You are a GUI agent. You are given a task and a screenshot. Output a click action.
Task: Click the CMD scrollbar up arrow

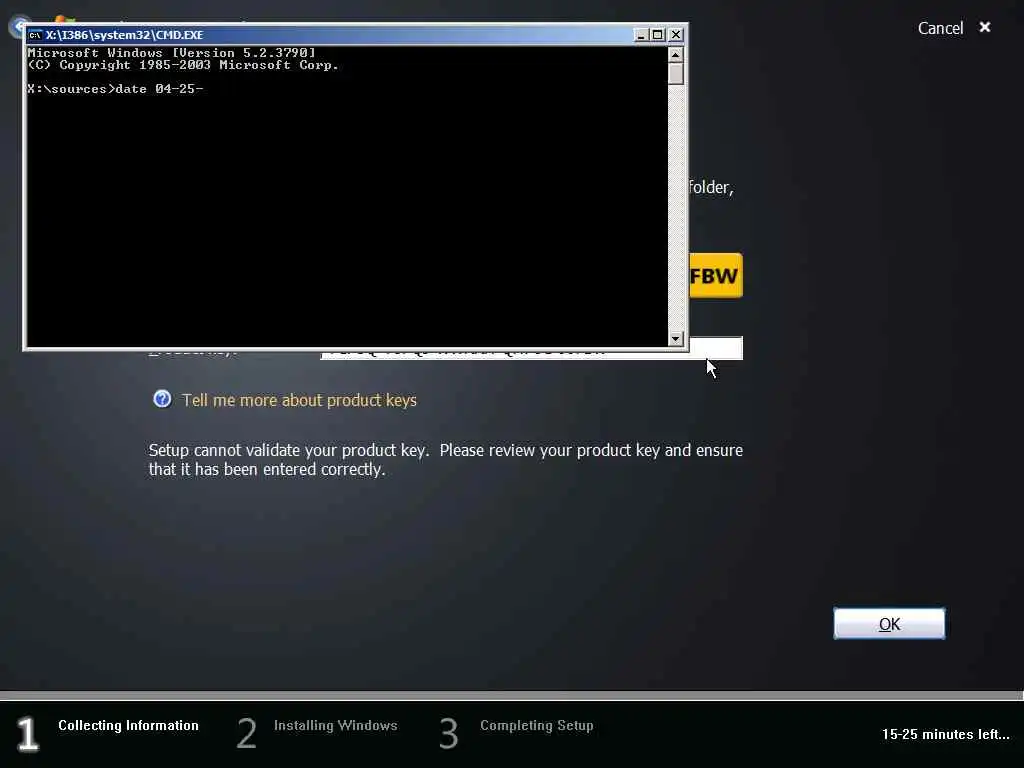point(676,54)
